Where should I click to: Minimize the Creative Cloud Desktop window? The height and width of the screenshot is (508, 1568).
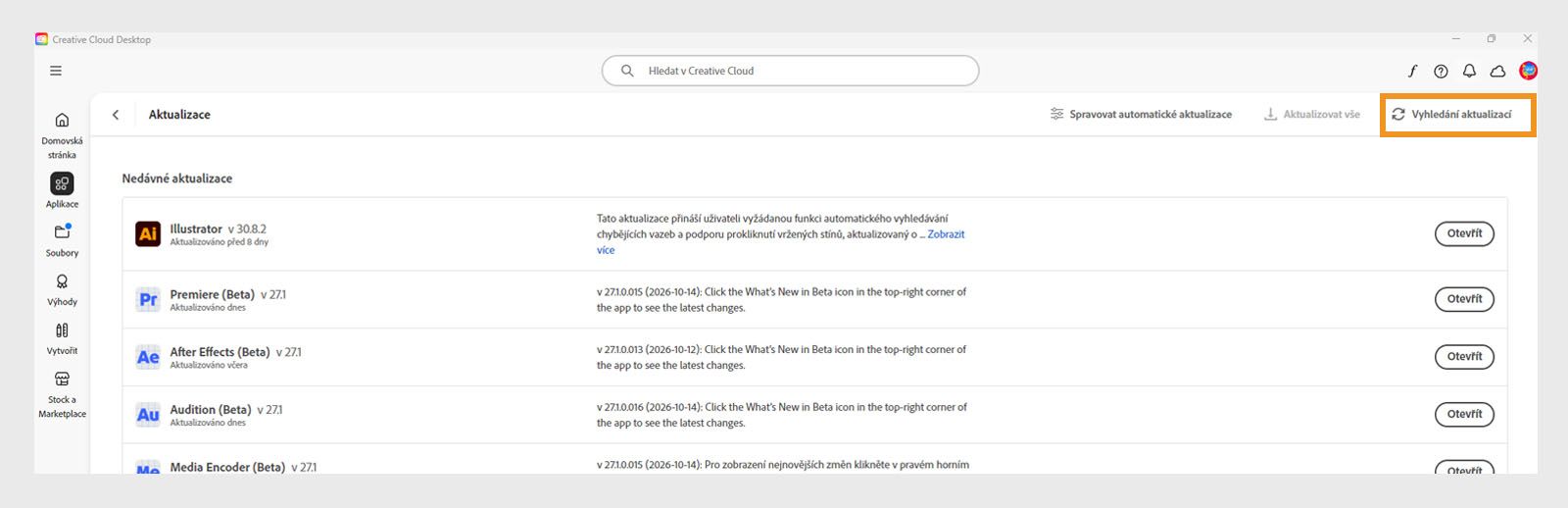pyautogui.click(x=1456, y=39)
